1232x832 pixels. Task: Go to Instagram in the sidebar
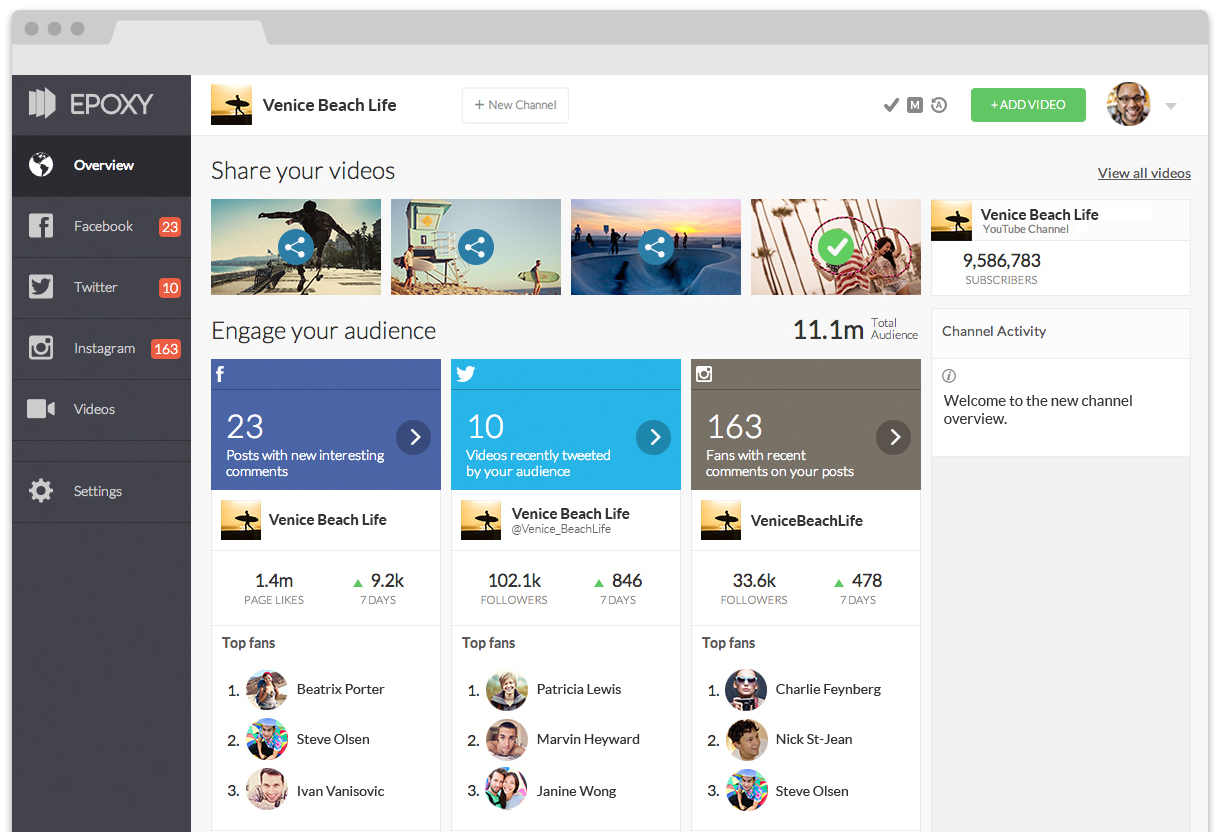(x=103, y=349)
